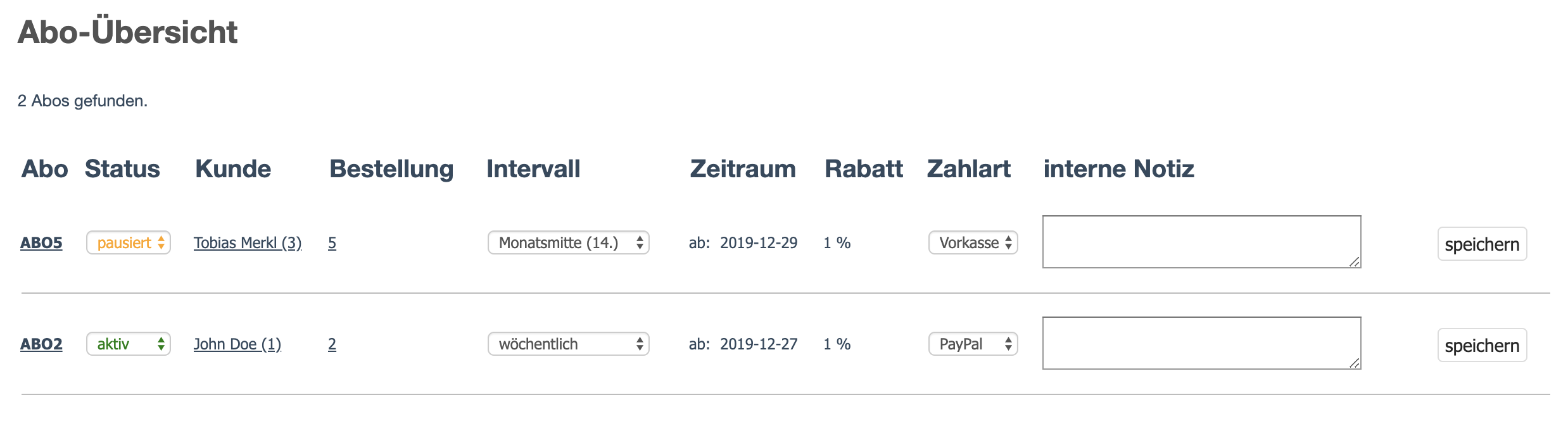Open order number 5 link
Image resolution: width=1568 pixels, height=433 pixels.
(x=332, y=243)
